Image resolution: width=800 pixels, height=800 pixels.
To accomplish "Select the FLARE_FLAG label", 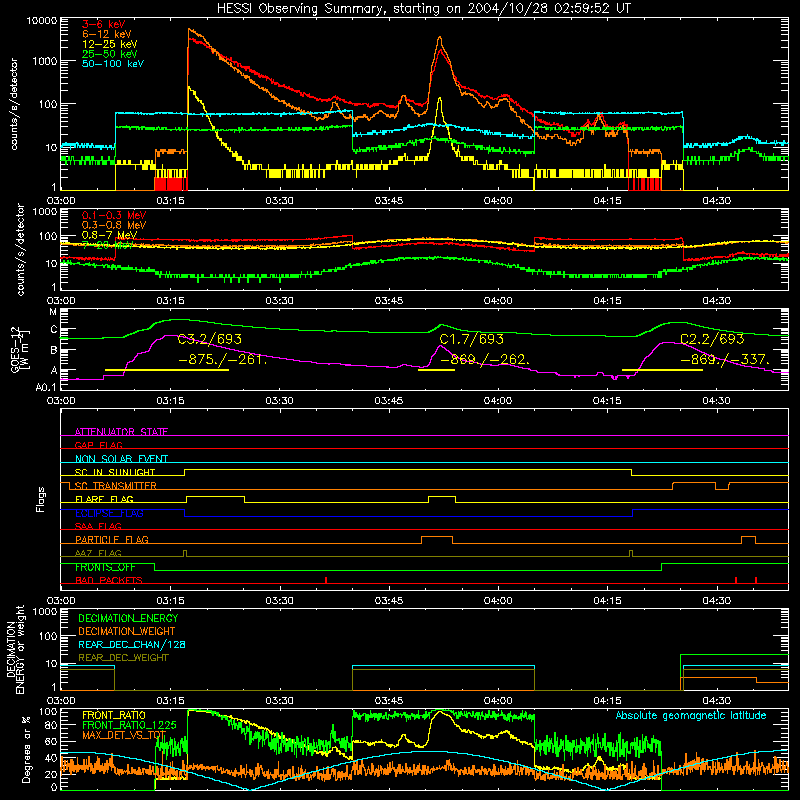I will pyautogui.click(x=104, y=499).
